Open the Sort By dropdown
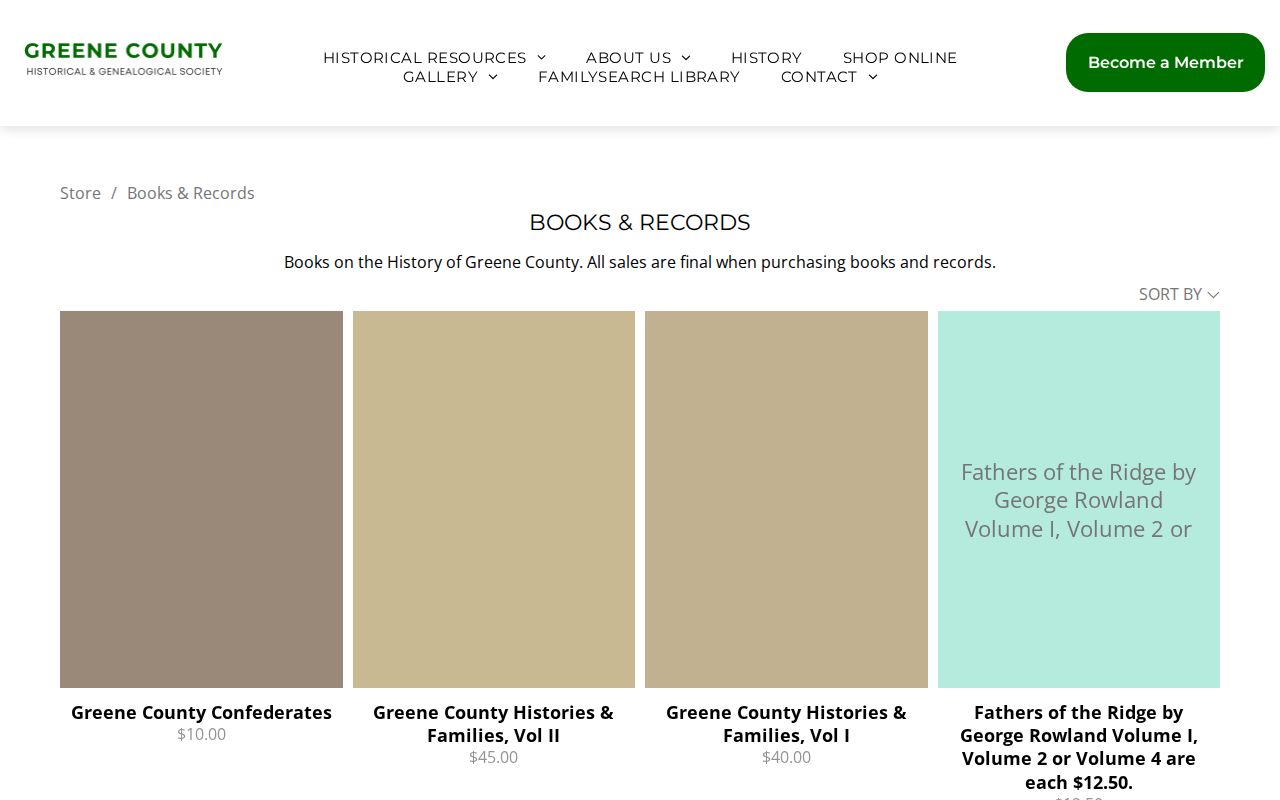 [x=1179, y=294]
